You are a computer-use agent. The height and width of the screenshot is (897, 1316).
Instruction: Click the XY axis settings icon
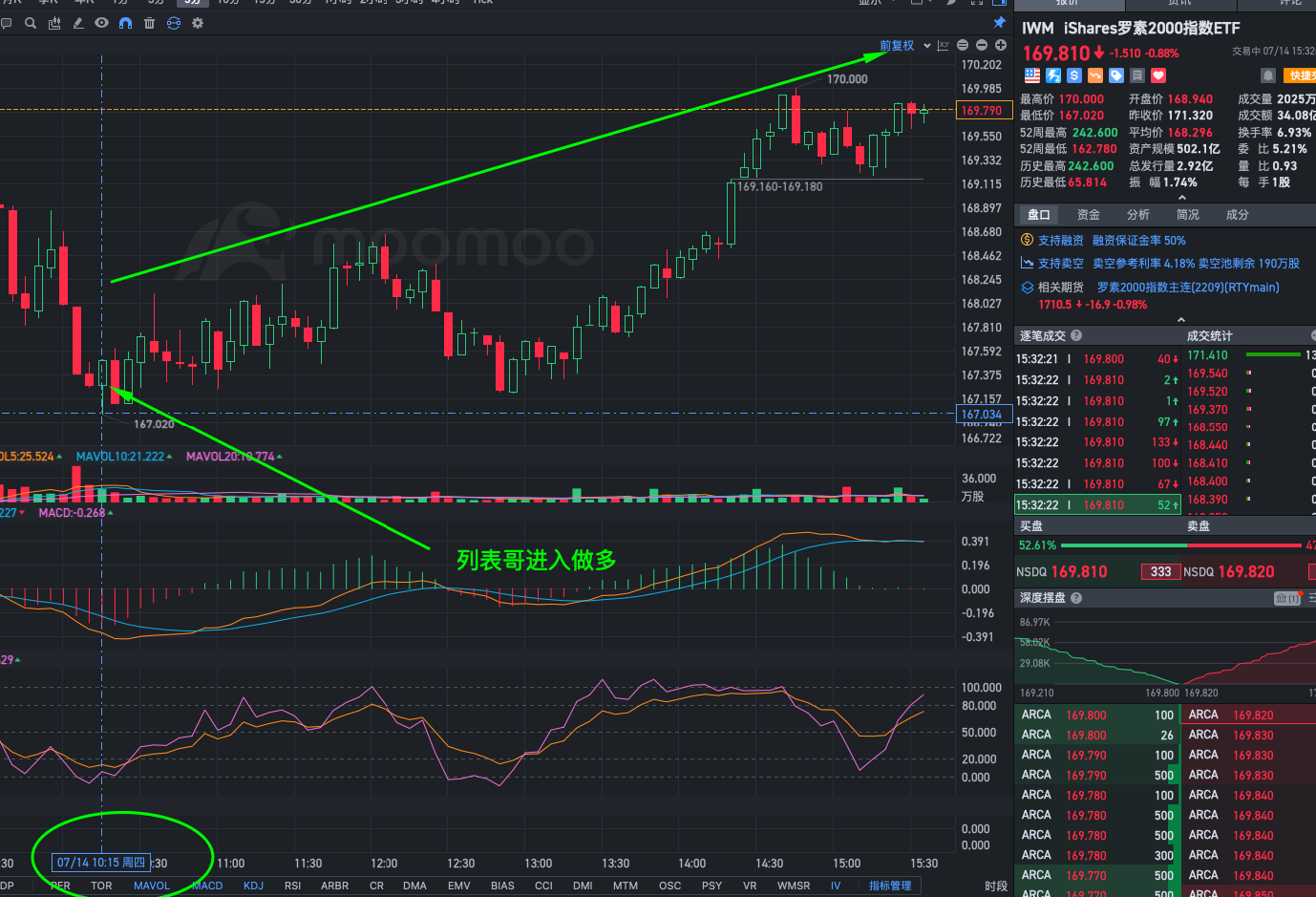[944, 46]
